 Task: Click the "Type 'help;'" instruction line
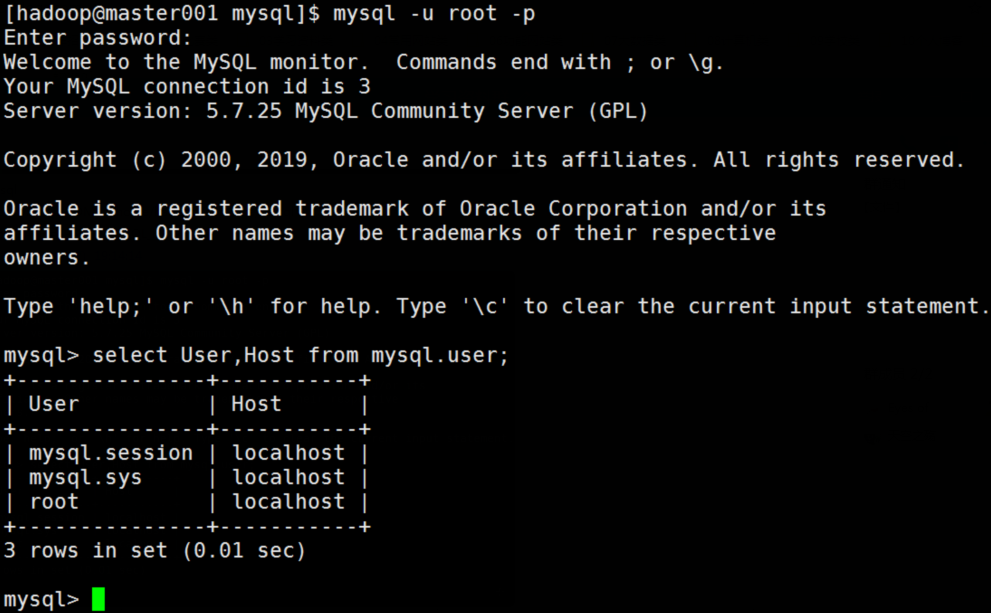coord(496,306)
